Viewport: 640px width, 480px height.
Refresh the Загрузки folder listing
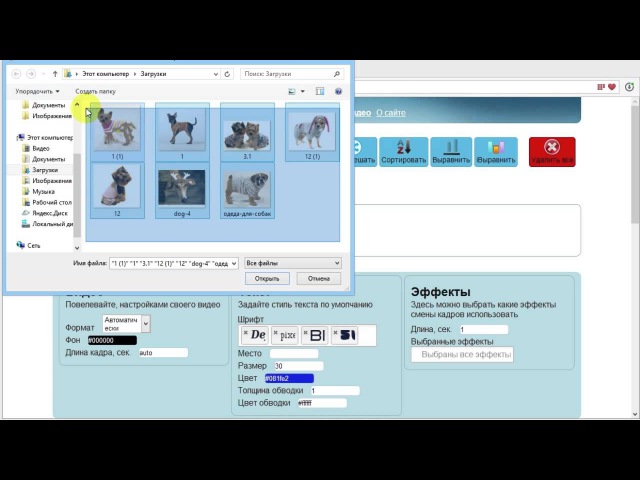click(227, 74)
